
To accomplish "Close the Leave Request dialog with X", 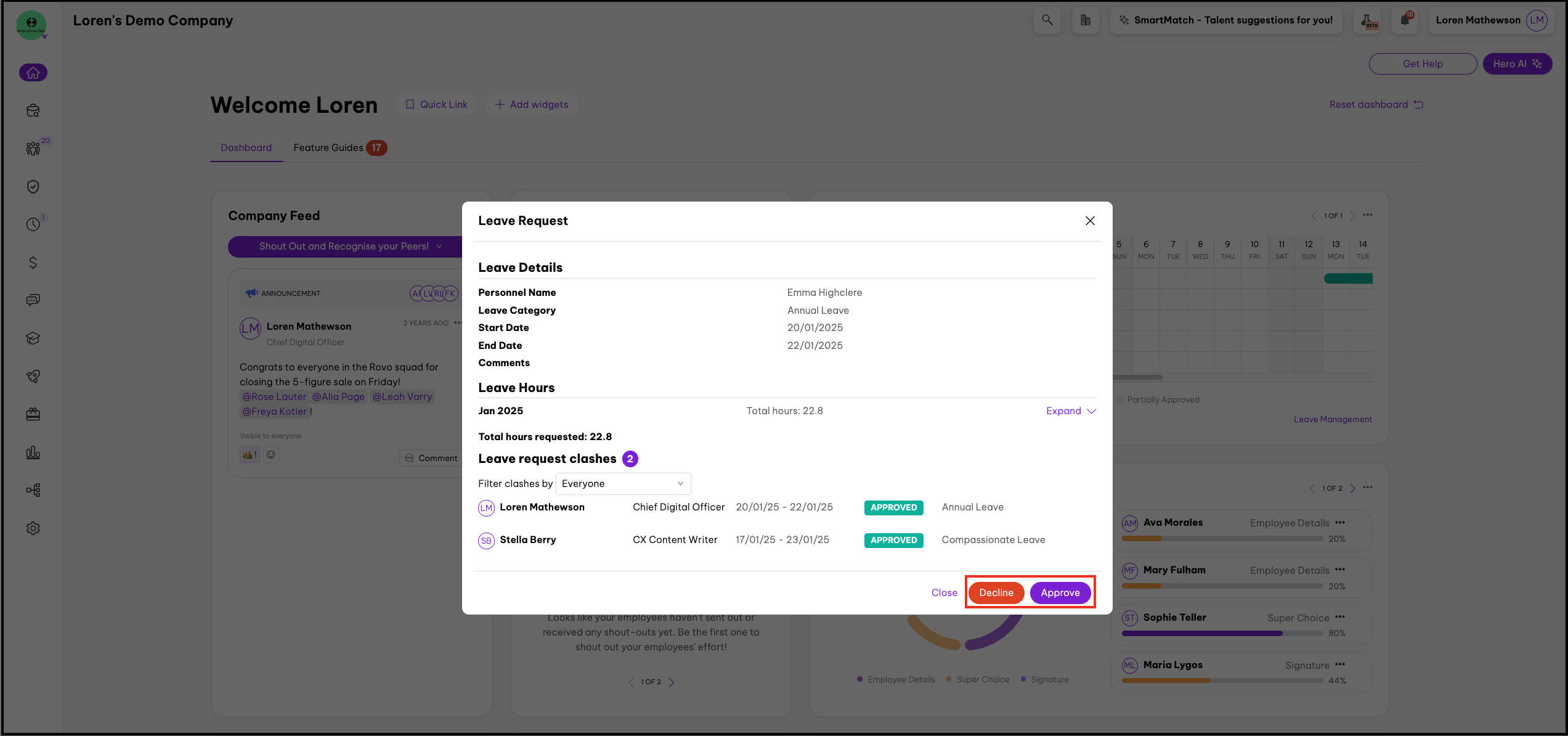I will click(x=1090, y=221).
